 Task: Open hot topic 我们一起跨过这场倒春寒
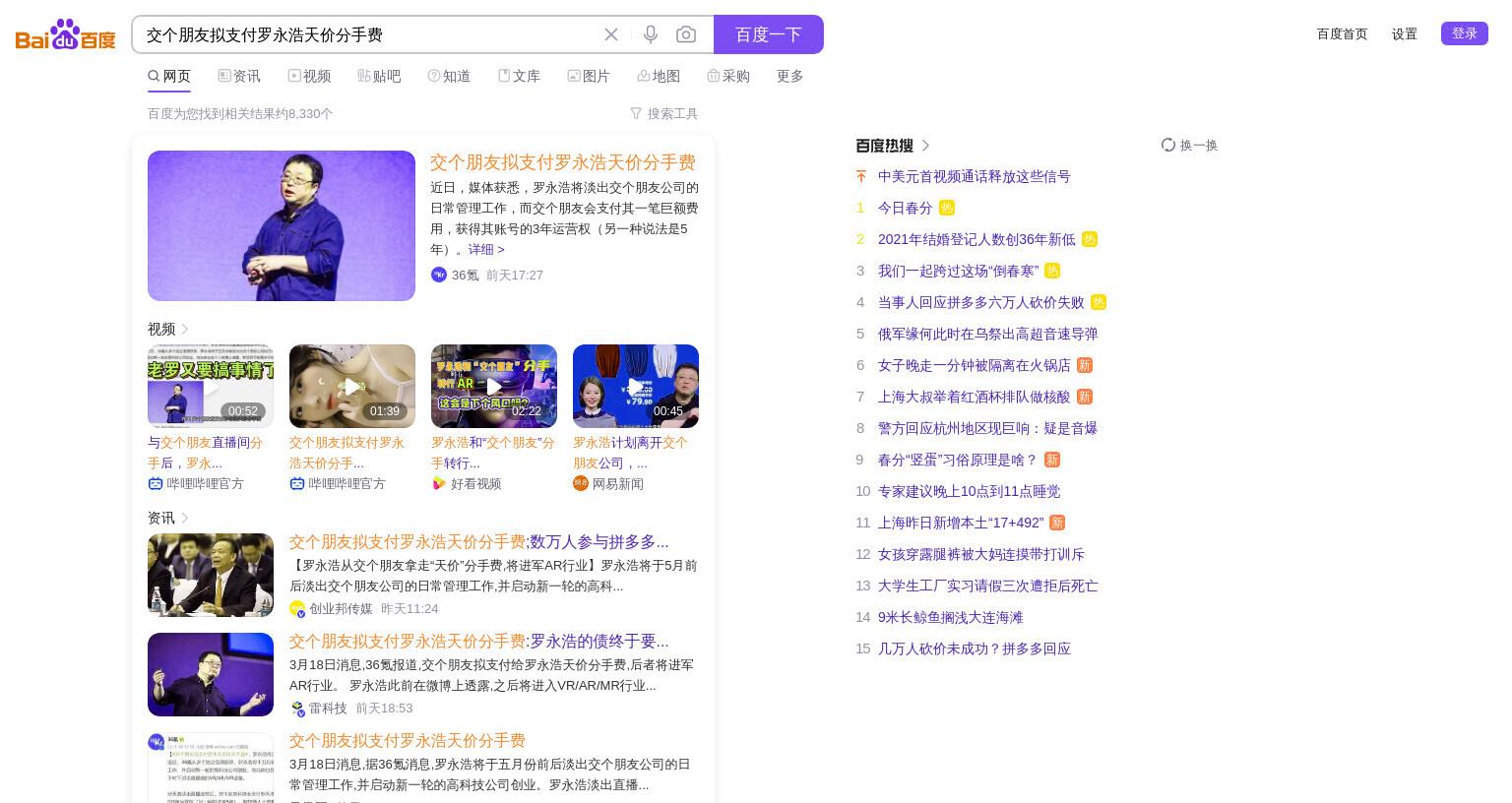tap(959, 271)
